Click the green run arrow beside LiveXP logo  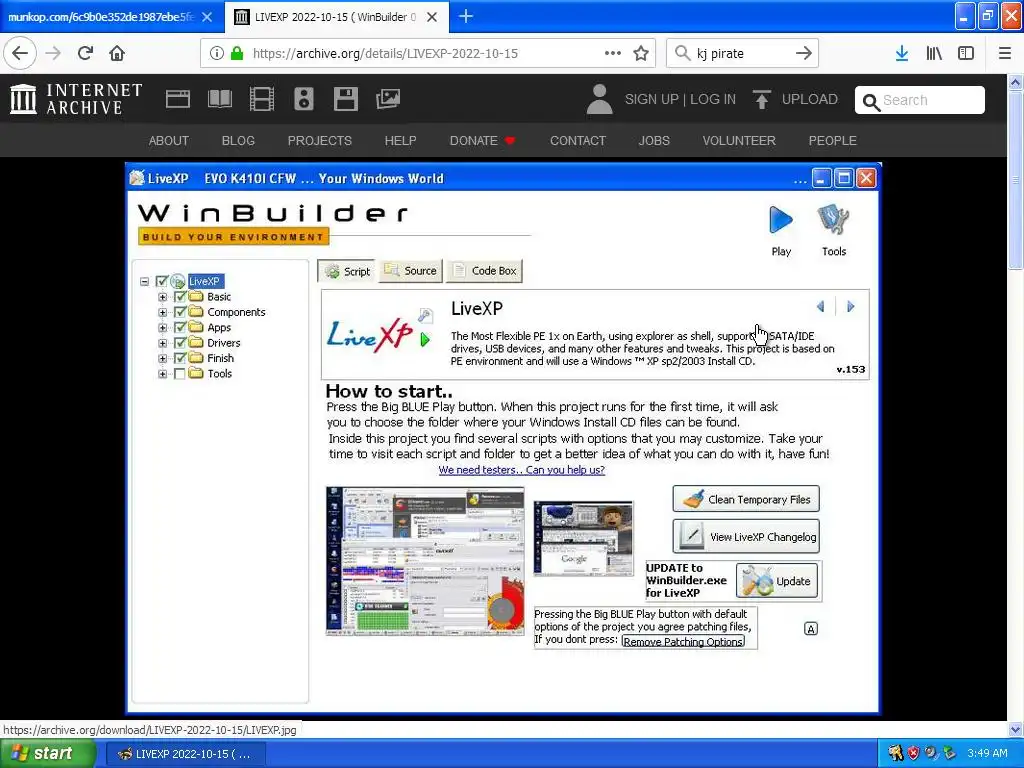pyautogui.click(x=425, y=340)
